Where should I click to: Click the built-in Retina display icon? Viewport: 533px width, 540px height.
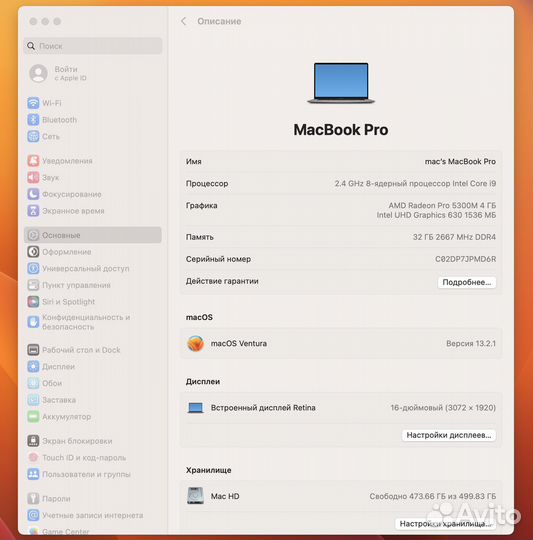pos(195,408)
